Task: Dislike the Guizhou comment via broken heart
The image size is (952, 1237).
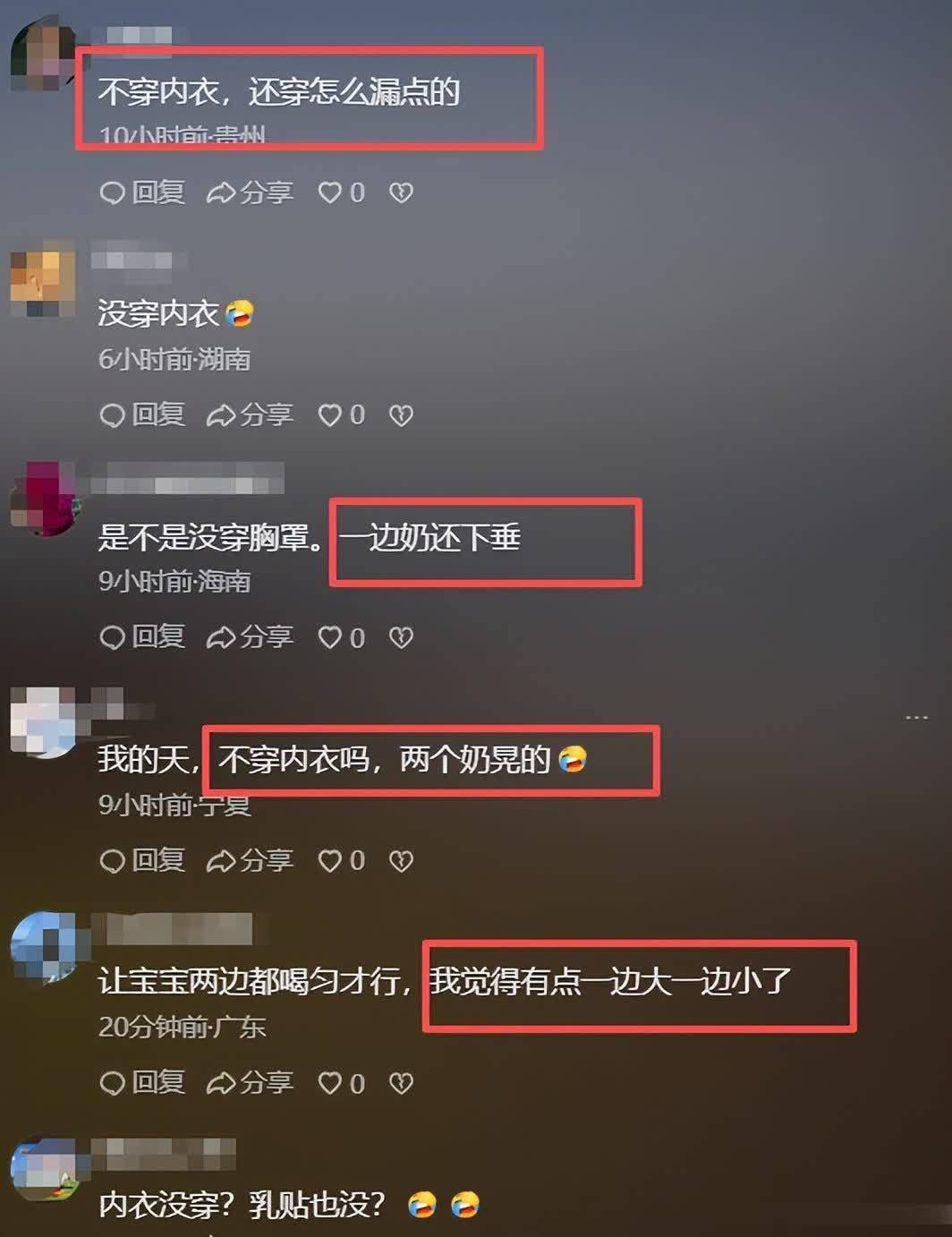Action: pyautogui.click(x=401, y=192)
